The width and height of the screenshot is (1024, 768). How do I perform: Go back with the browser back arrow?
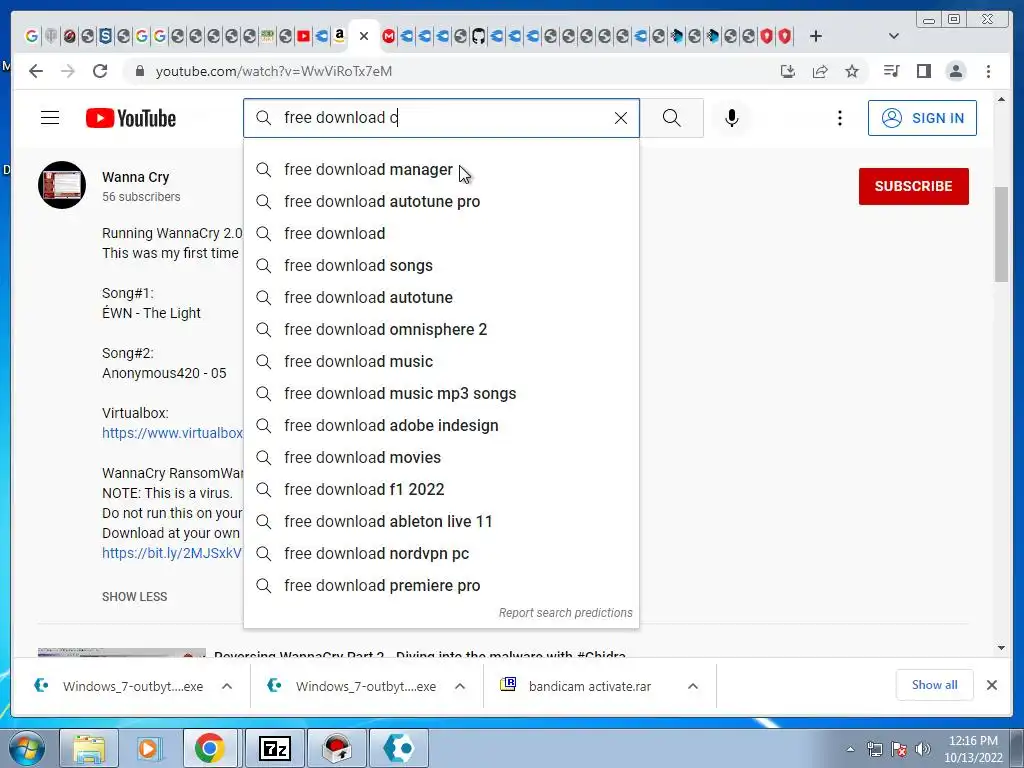36,71
